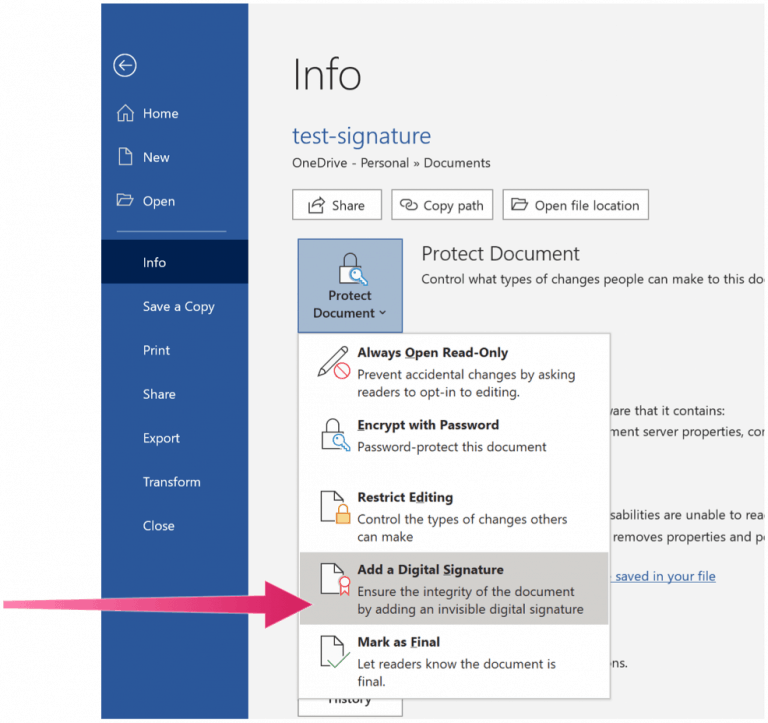Click the 'OneDrive - Personal » Documents' path text
768x723 pixels.
(x=391, y=163)
